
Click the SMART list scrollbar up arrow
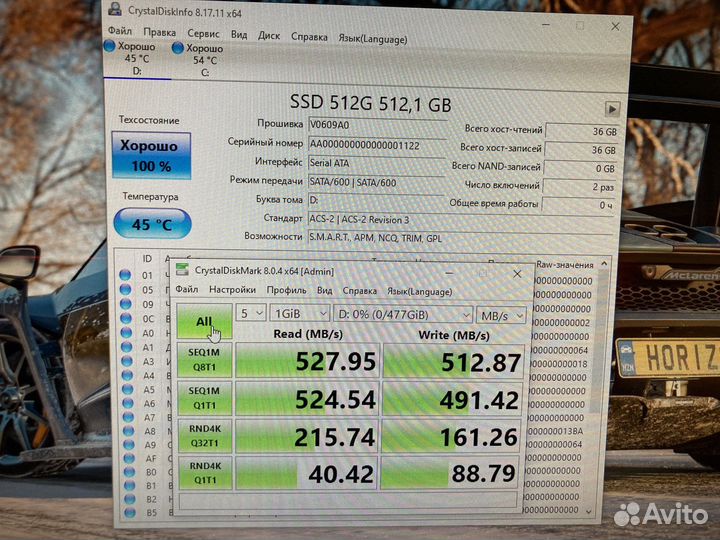coord(604,264)
